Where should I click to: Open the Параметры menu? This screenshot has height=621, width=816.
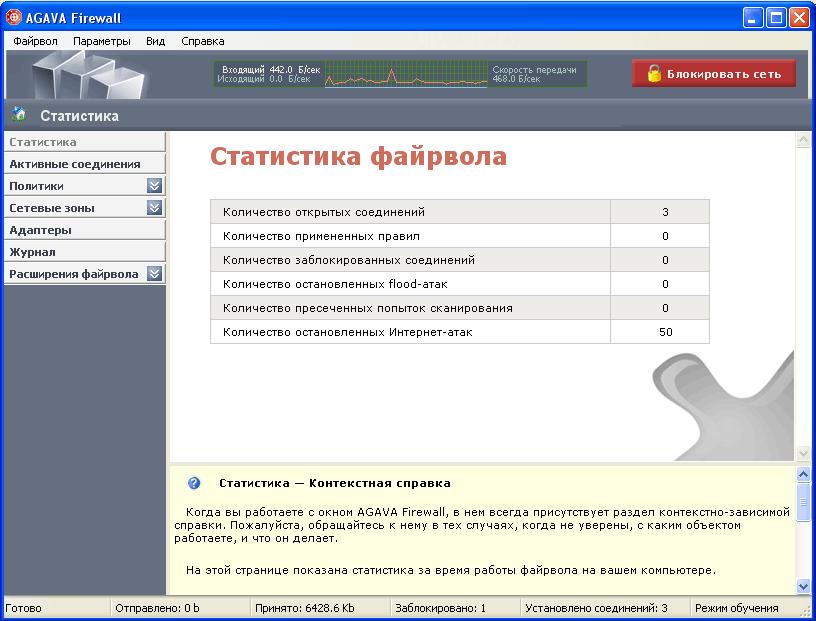point(101,41)
